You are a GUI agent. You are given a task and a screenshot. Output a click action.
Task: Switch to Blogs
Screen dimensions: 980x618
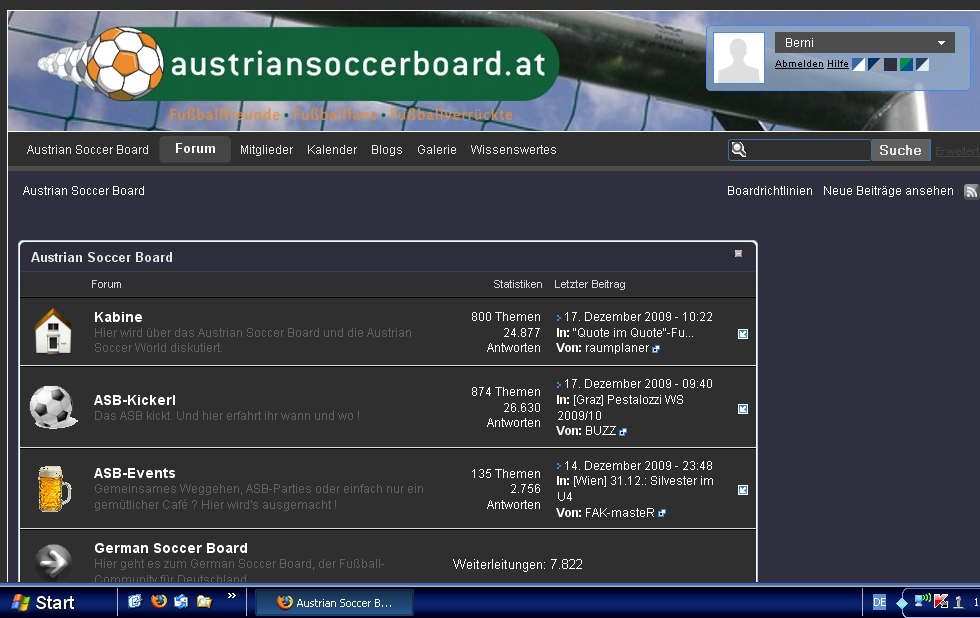(x=387, y=150)
